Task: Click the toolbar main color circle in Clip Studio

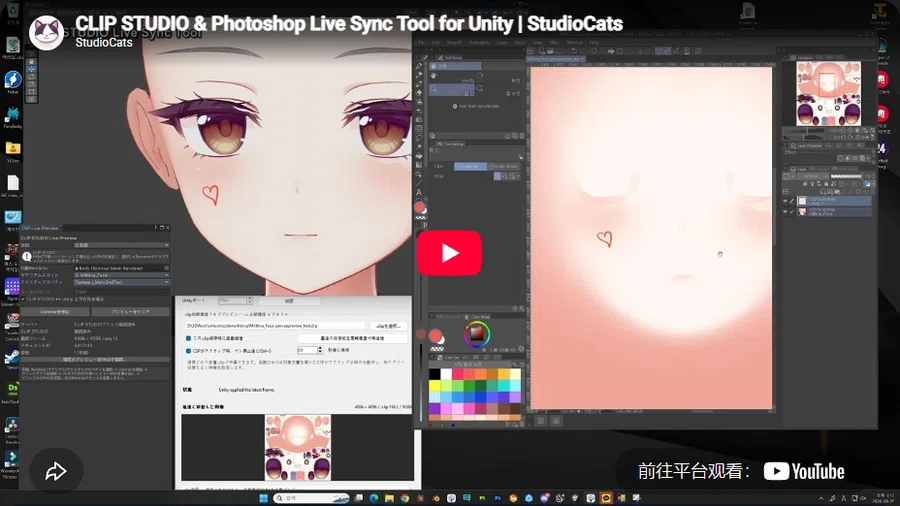Action: 420,208
